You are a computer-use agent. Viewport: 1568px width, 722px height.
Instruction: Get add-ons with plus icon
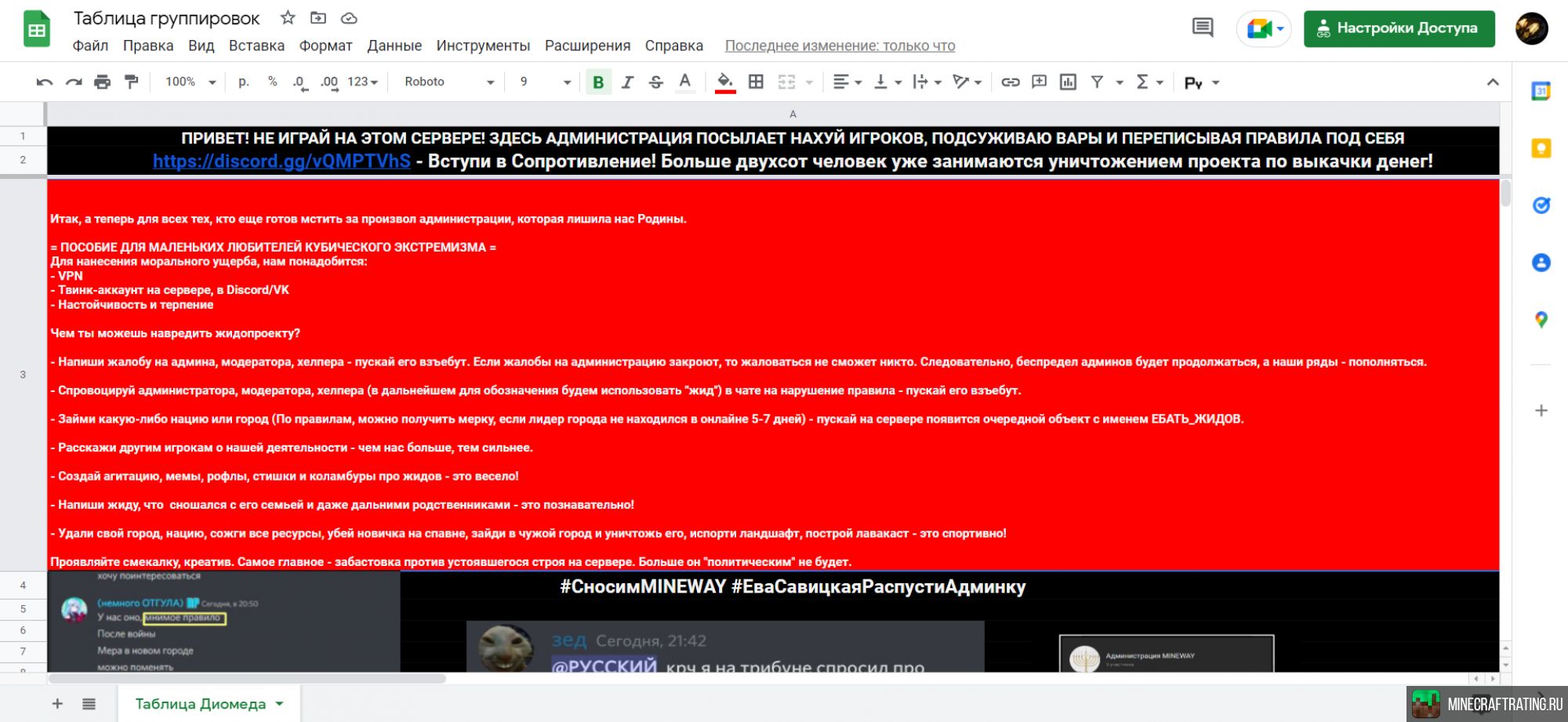tap(1541, 411)
